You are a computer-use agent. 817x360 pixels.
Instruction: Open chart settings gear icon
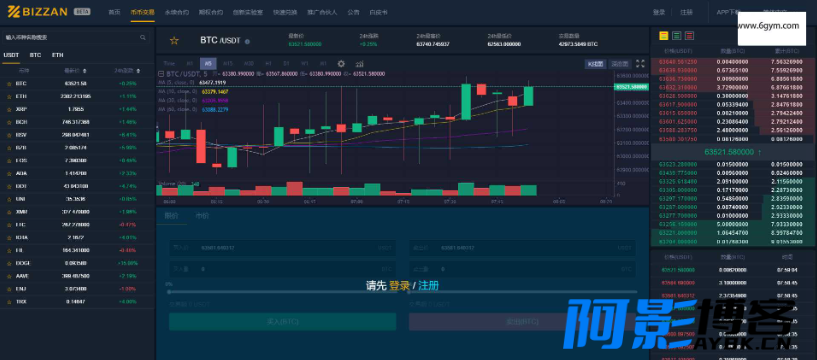341,64
